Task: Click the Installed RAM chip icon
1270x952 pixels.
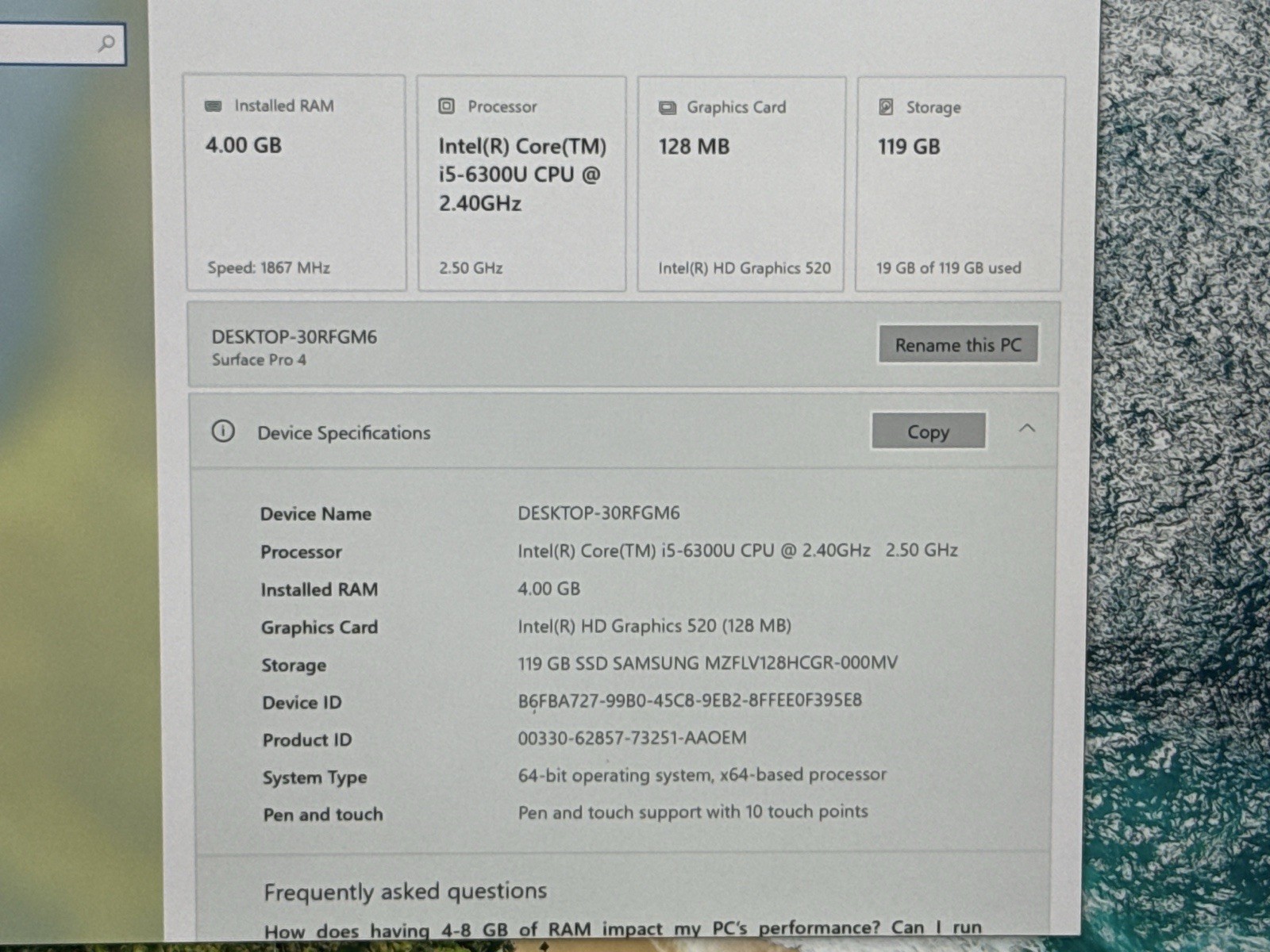Action: click(x=214, y=106)
